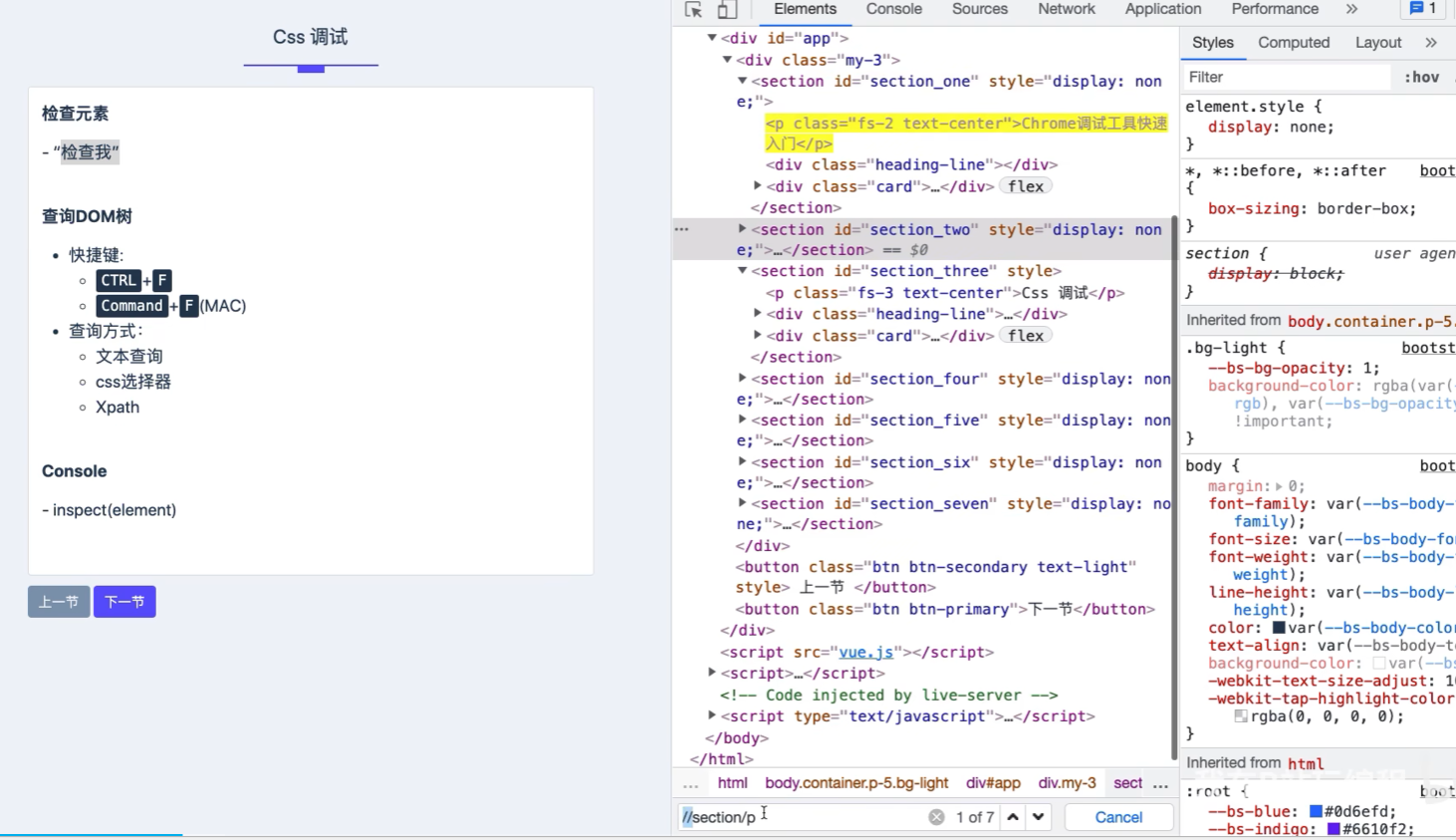Collapse the section_three node
Viewport: 1456px width, 840px height.
[742, 271]
